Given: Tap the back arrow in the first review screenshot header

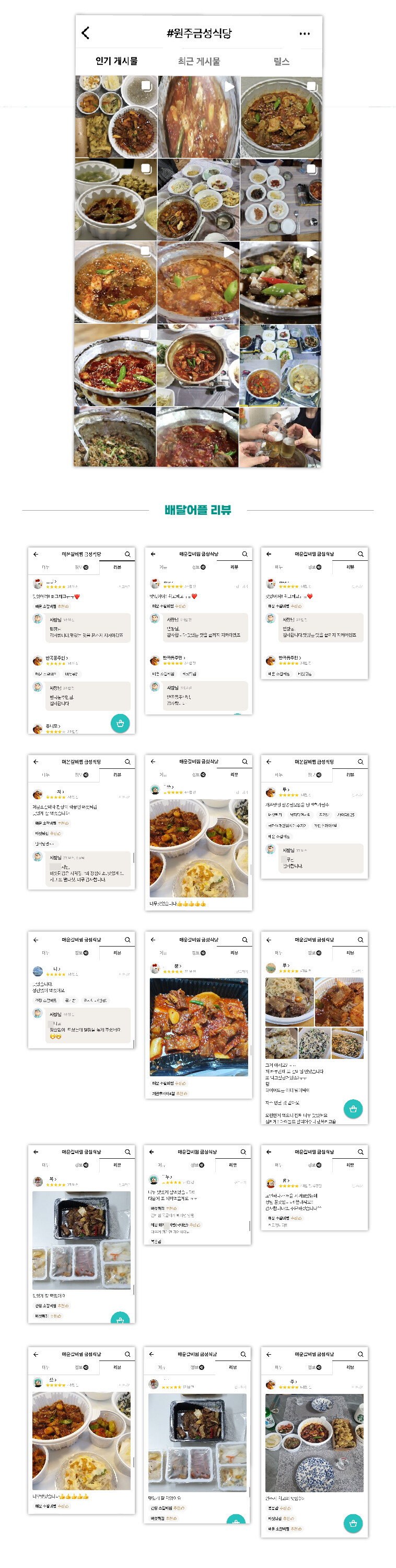Looking at the screenshot, I should (x=36, y=554).
